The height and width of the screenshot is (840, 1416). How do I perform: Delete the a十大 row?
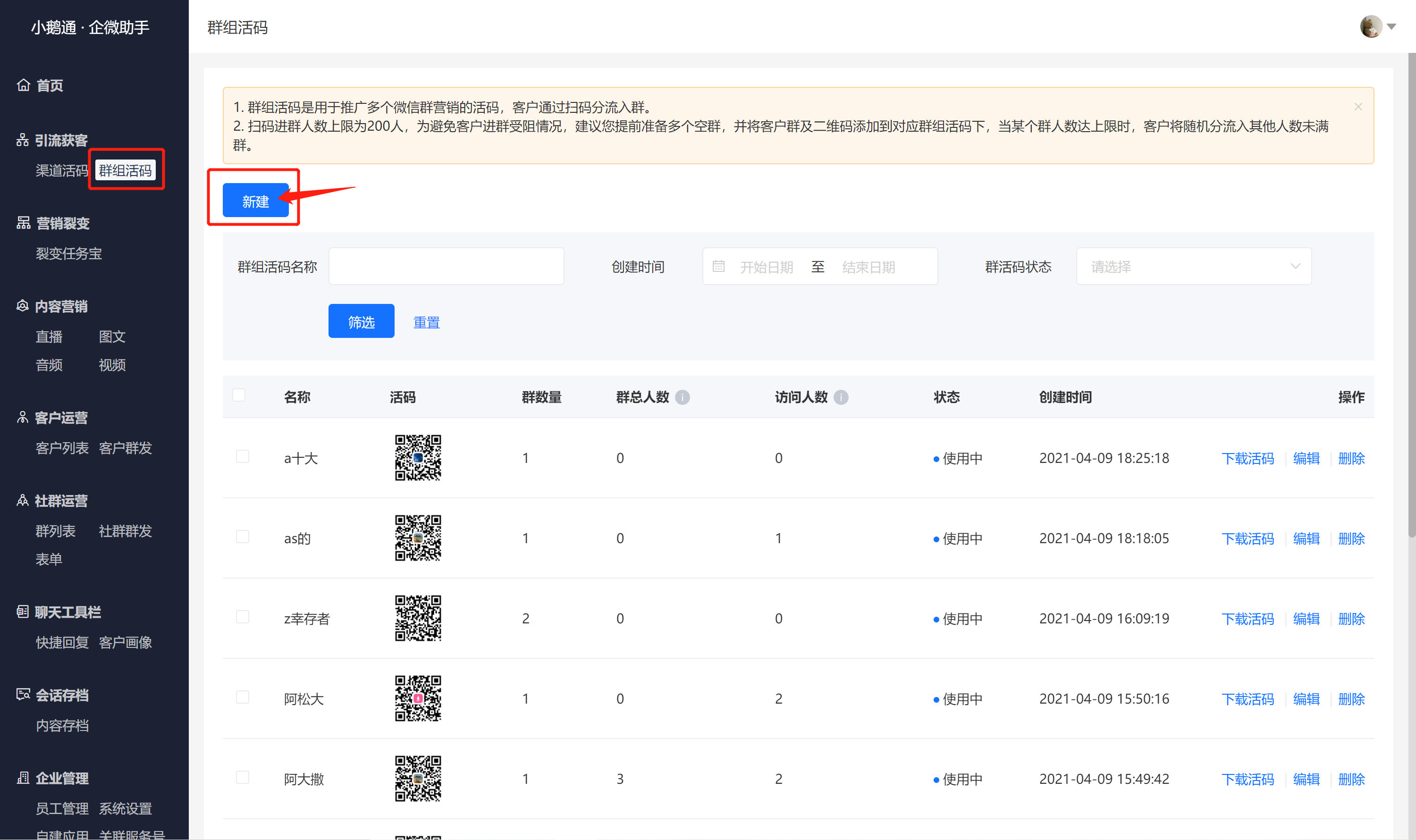tap(1351, 459)
